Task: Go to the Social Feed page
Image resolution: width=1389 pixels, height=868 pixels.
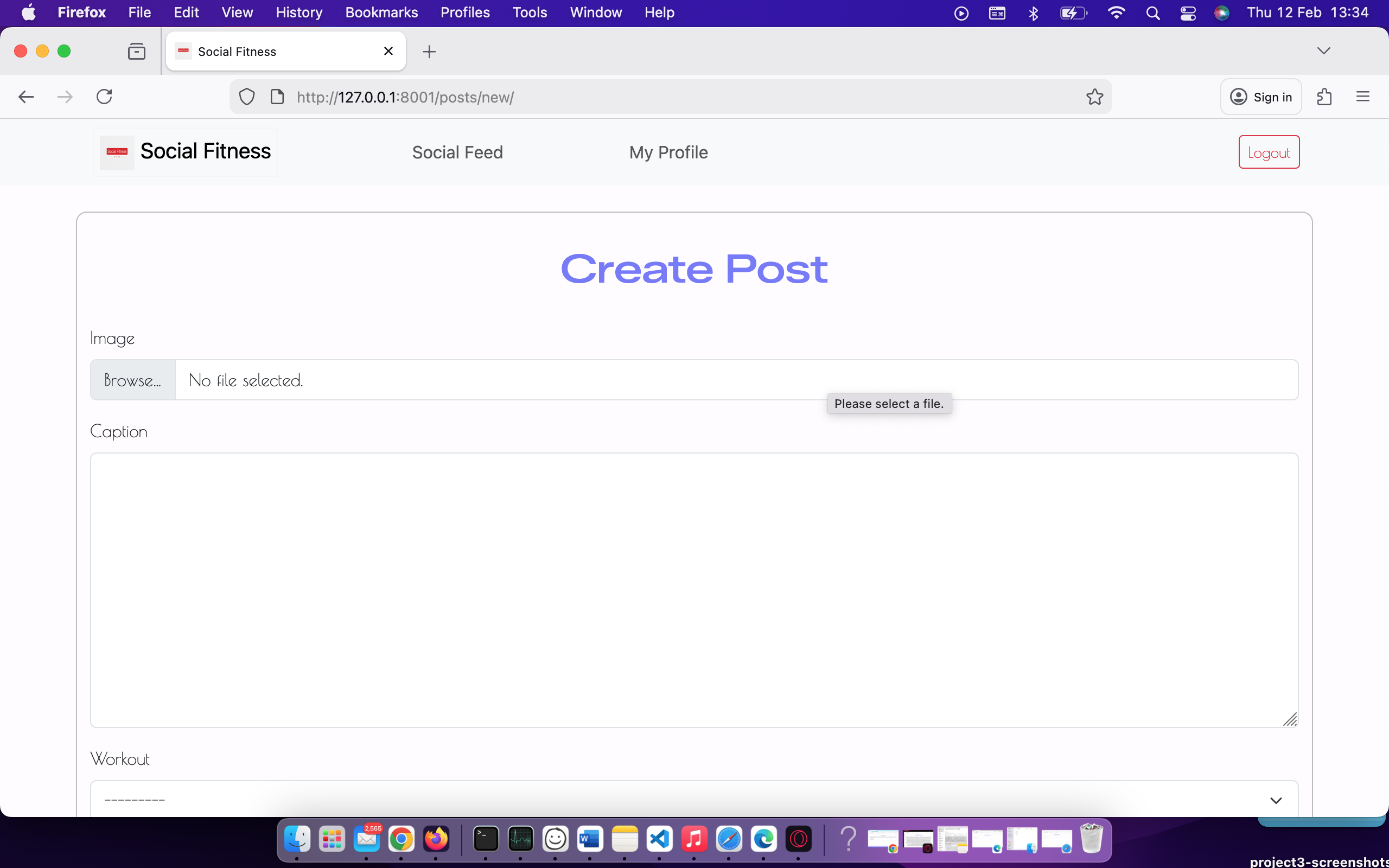Action: click(x=457, y=152)
